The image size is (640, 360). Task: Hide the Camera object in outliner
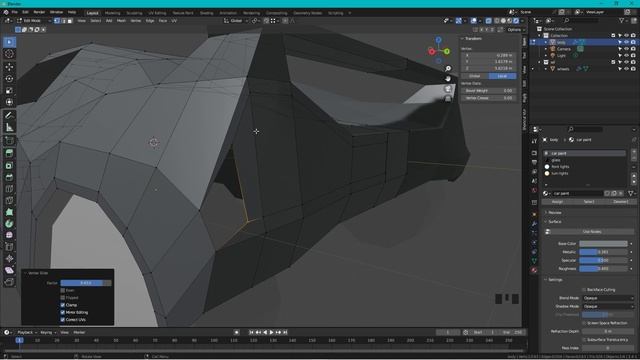(627, 49)
